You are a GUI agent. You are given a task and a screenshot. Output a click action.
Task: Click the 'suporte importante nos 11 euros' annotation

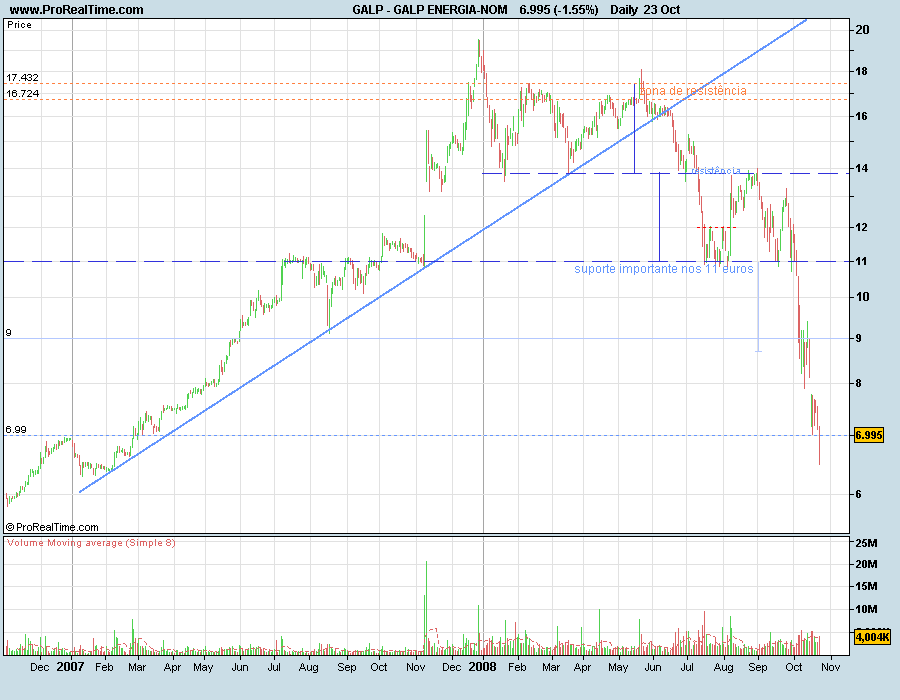(664, 269)
